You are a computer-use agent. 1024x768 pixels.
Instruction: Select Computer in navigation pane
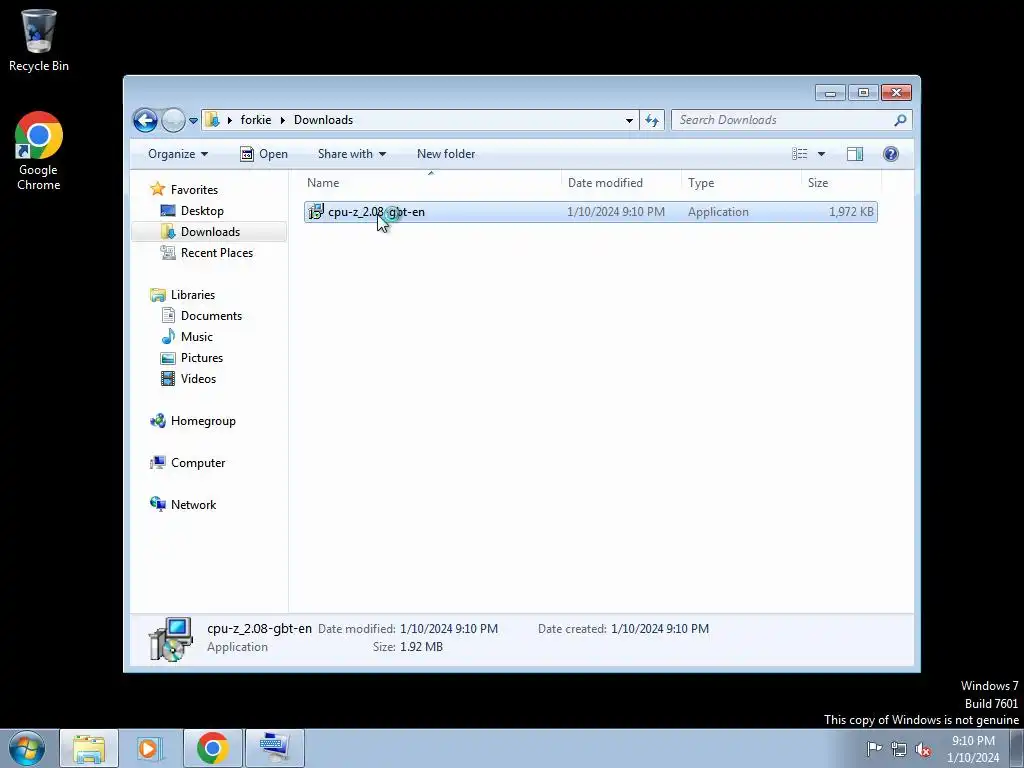coord(189,462)
